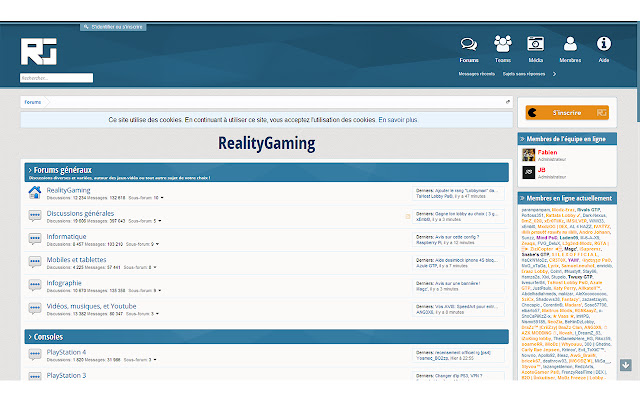Click the Rechercher search field
Screen dimensions: 640x400
[56, 78]
